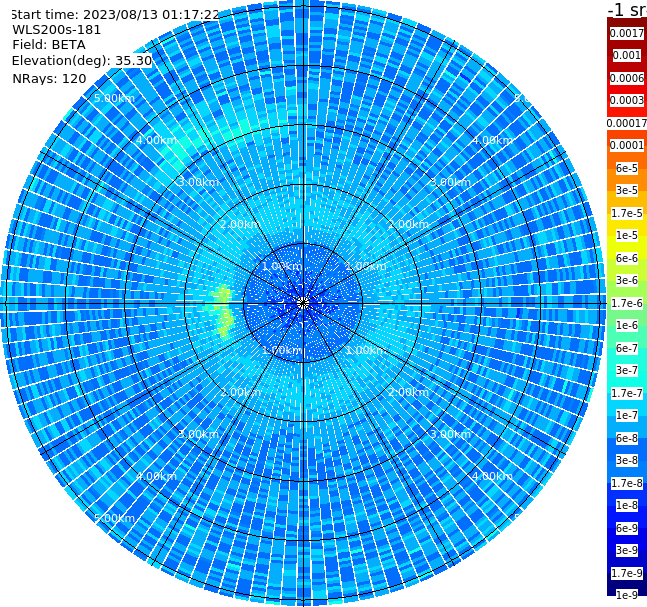Select the 3e-5 colorbar tick label
This screenshot has height=607, width=647.
pyautogui.click(x=627, y=190)
